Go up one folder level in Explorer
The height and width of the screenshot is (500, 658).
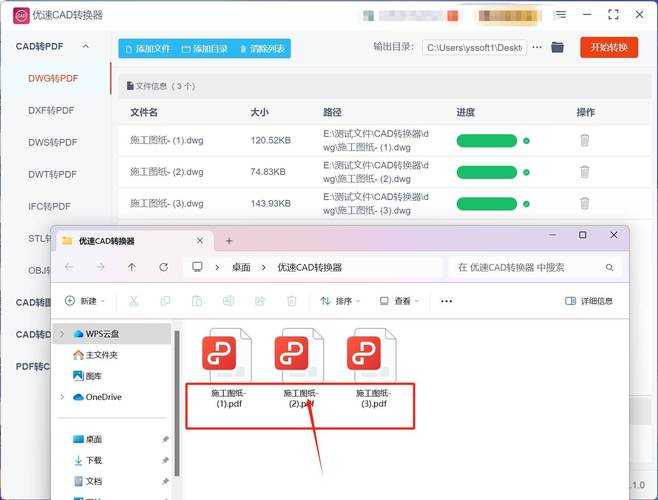pos(131,267)
